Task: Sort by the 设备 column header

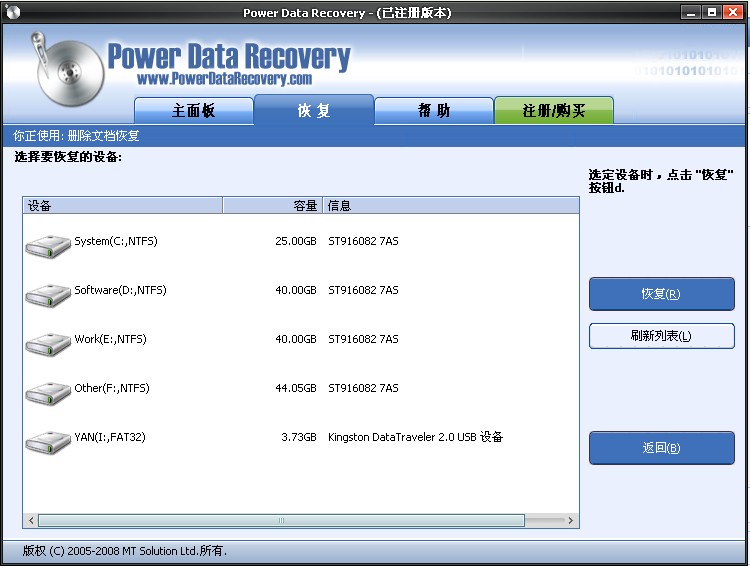Action: coord(122,206)
